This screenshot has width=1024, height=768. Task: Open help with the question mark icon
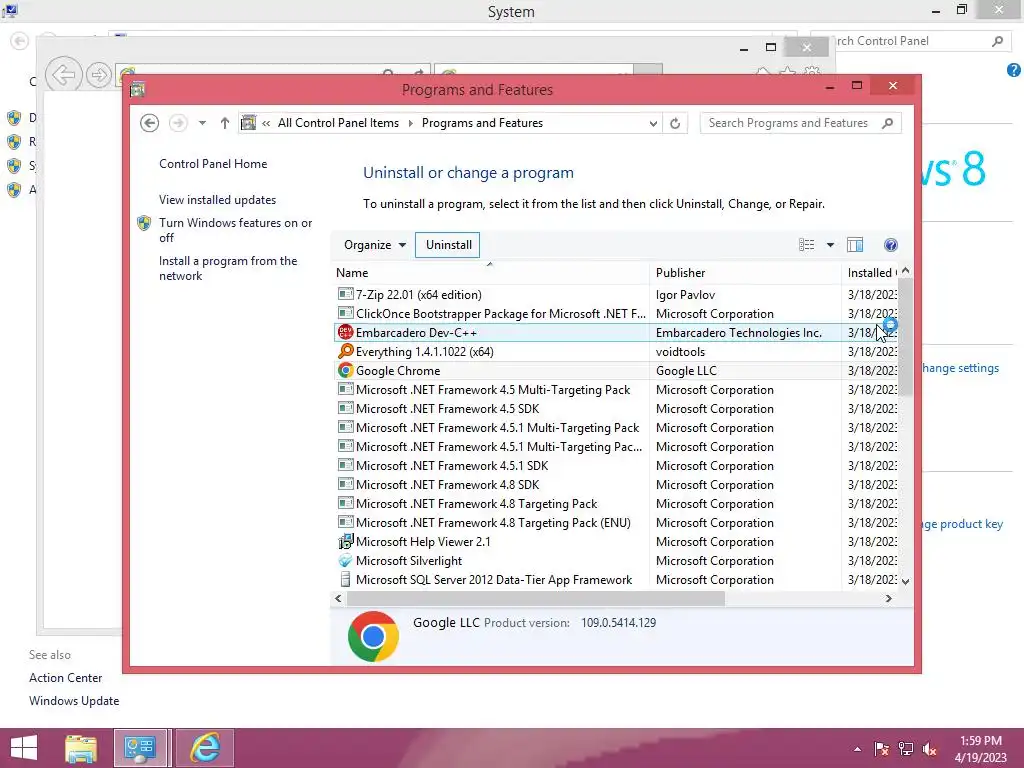point(891,245)
